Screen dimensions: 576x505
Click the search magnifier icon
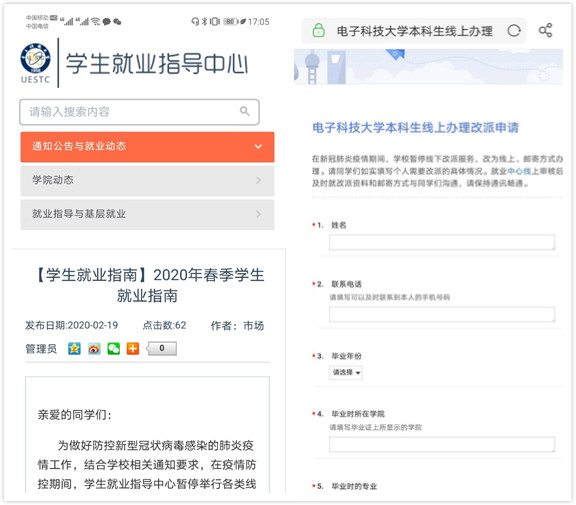[245, 111]
